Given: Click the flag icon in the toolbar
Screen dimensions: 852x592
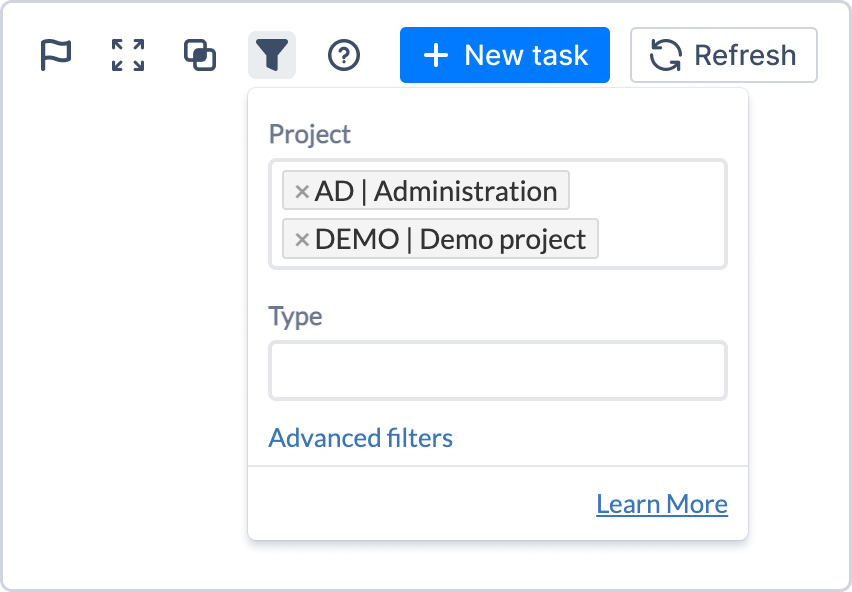Looking at the screenshot, I should pyautogui.click(x=56, y=55).
